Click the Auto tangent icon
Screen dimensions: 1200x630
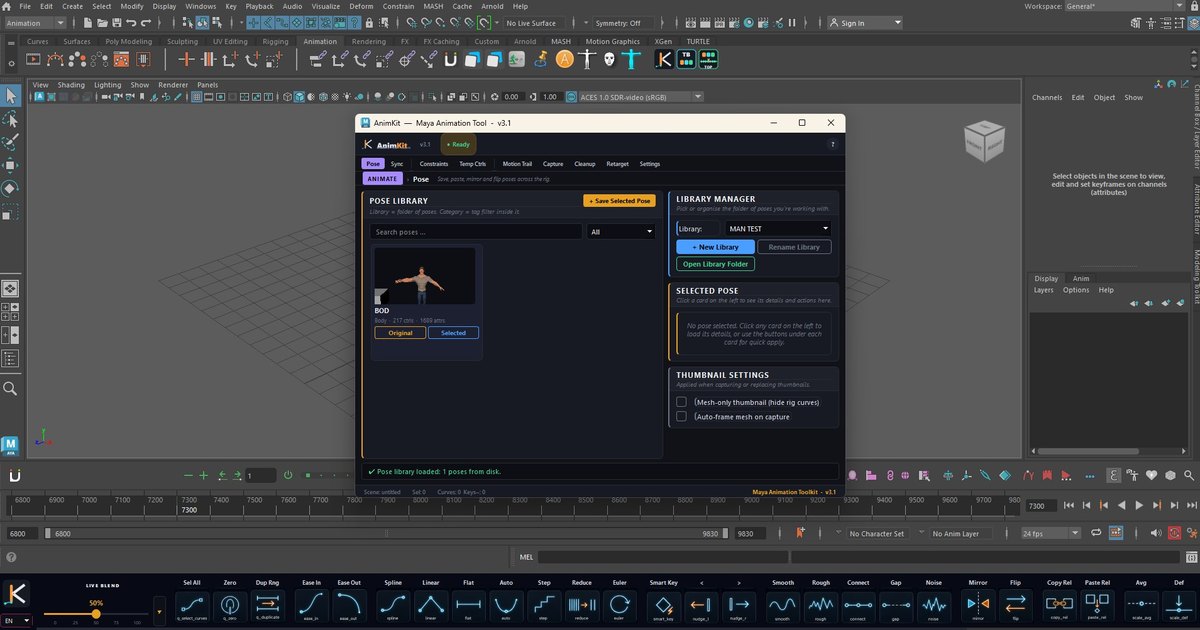[506, 604]
